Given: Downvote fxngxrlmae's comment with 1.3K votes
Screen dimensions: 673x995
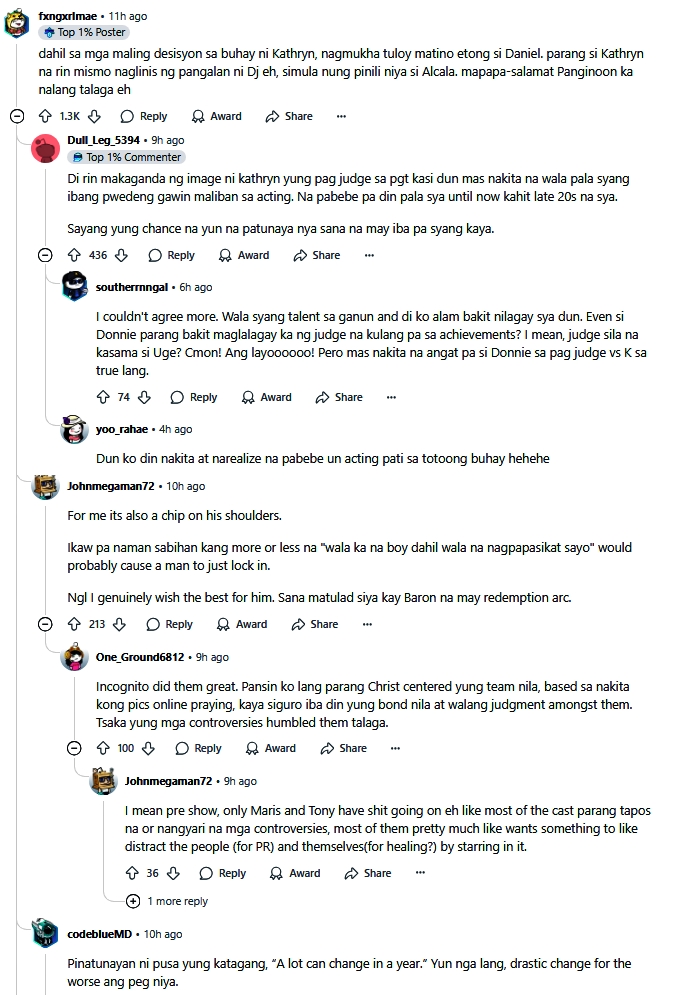Looking at the screenshot, I should tap(95, 116).
